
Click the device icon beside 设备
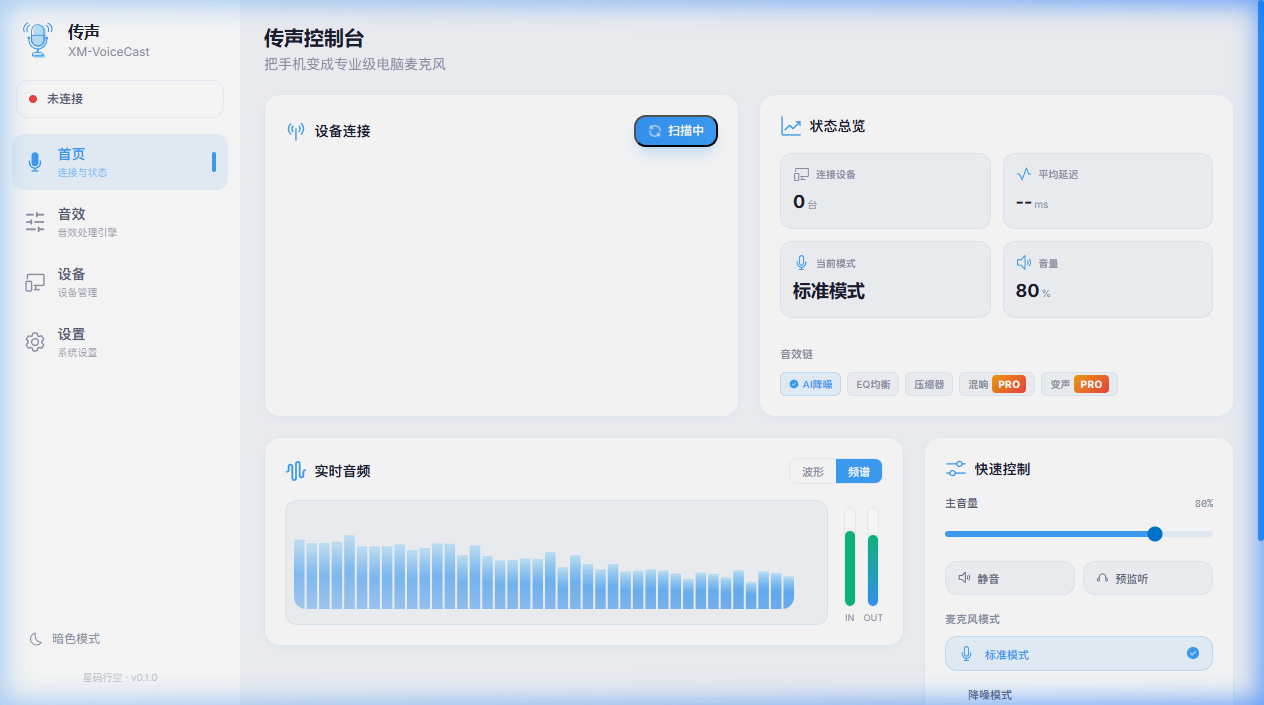[x=35, y=282]
